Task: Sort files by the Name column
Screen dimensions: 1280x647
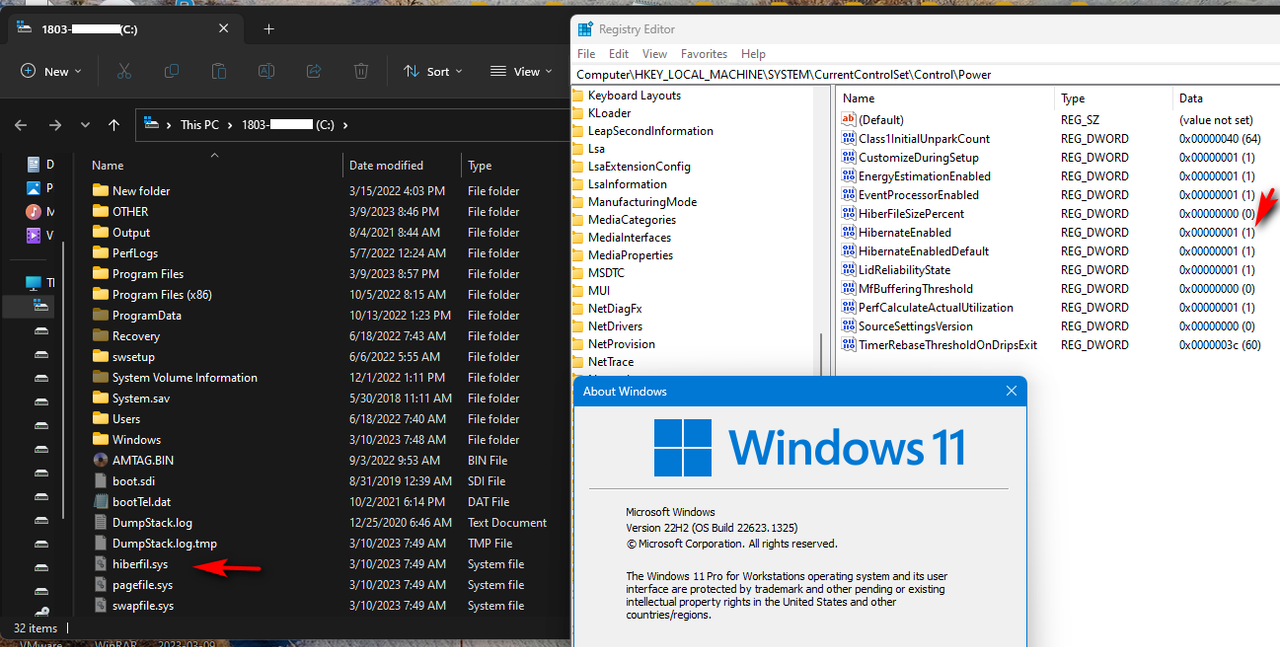Action: click(108, 165)
